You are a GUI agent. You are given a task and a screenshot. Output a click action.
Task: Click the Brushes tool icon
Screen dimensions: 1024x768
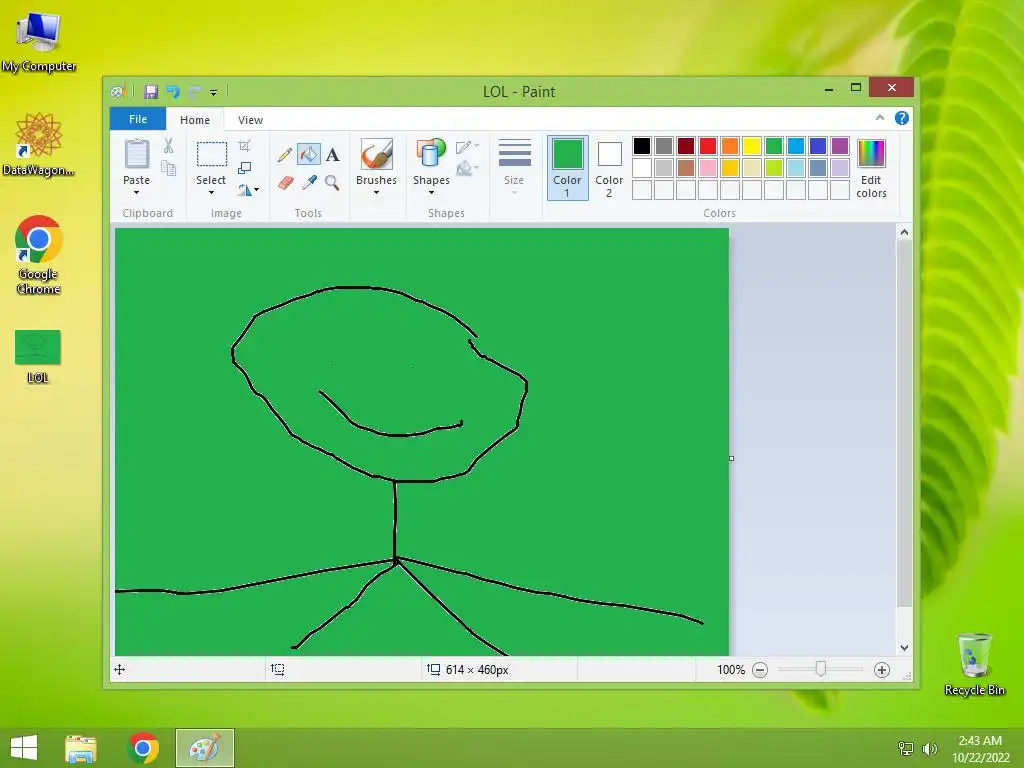(x=376, y=154)
